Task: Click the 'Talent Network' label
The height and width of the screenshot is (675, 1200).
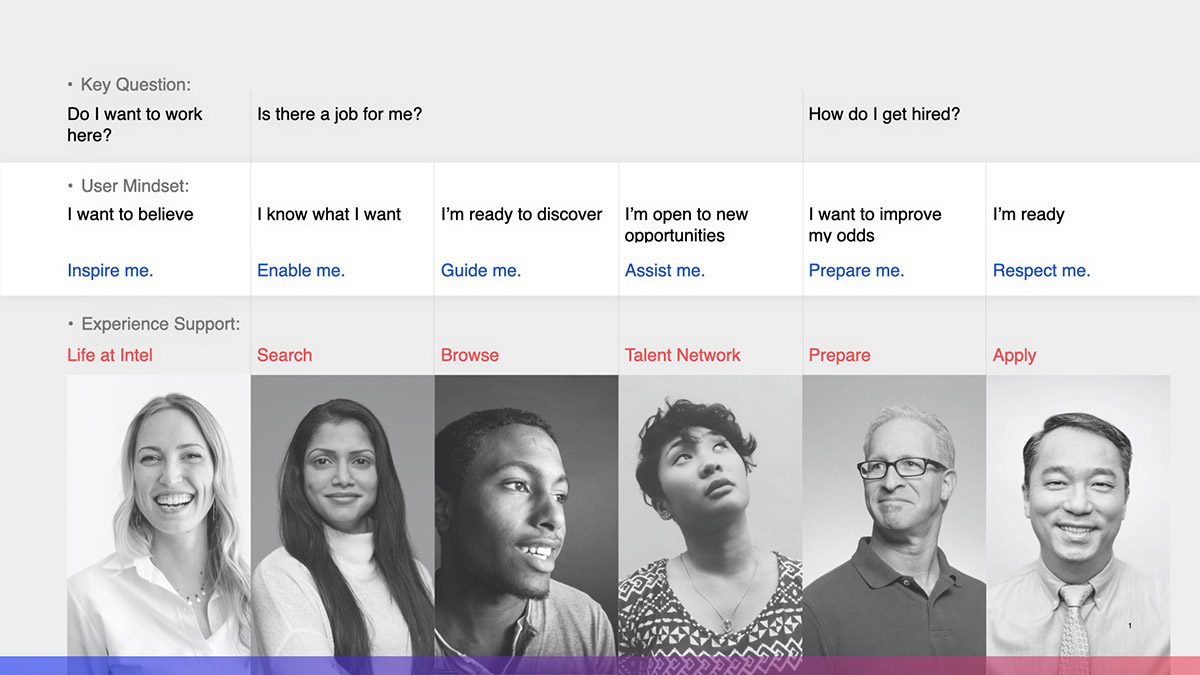Action: (x=683, y=355)
